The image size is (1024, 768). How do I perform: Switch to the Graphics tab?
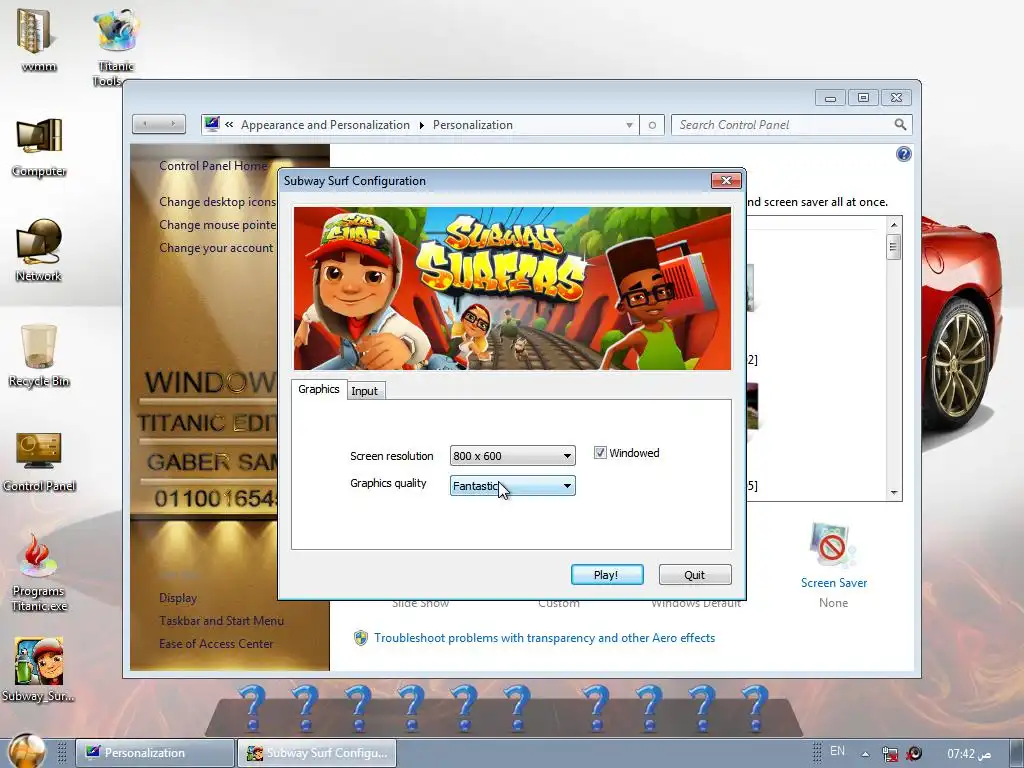(x=319, y=389)
